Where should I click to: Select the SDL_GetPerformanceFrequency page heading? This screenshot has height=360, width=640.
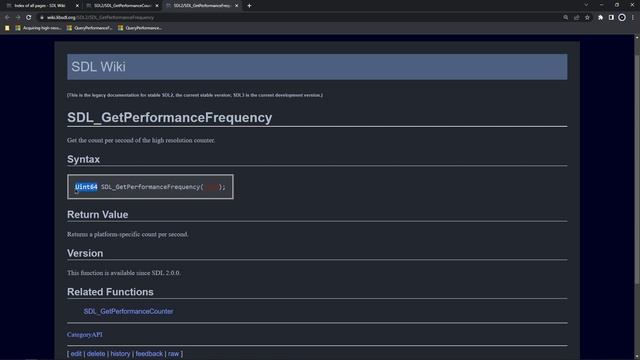169,118
